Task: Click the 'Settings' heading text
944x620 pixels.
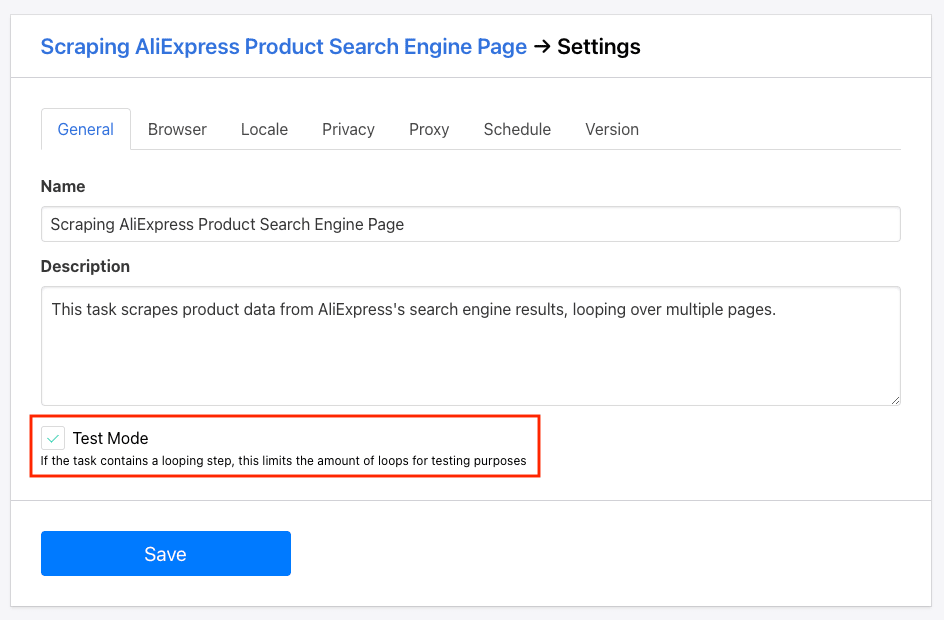Action: coord(598,46)
